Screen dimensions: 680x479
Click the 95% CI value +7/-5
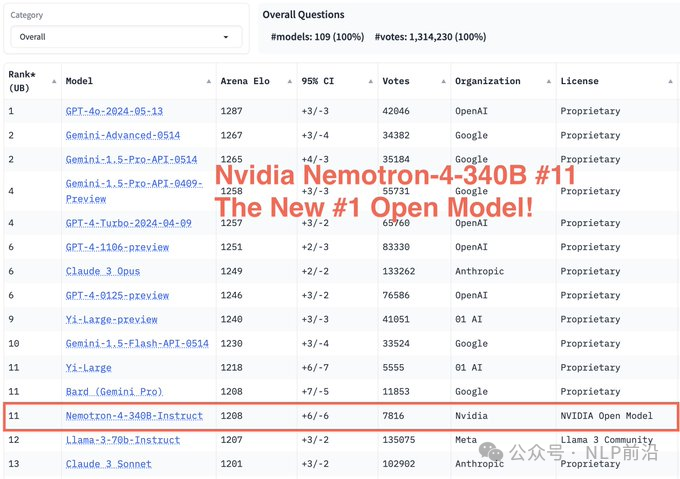[x=315, y=392]
